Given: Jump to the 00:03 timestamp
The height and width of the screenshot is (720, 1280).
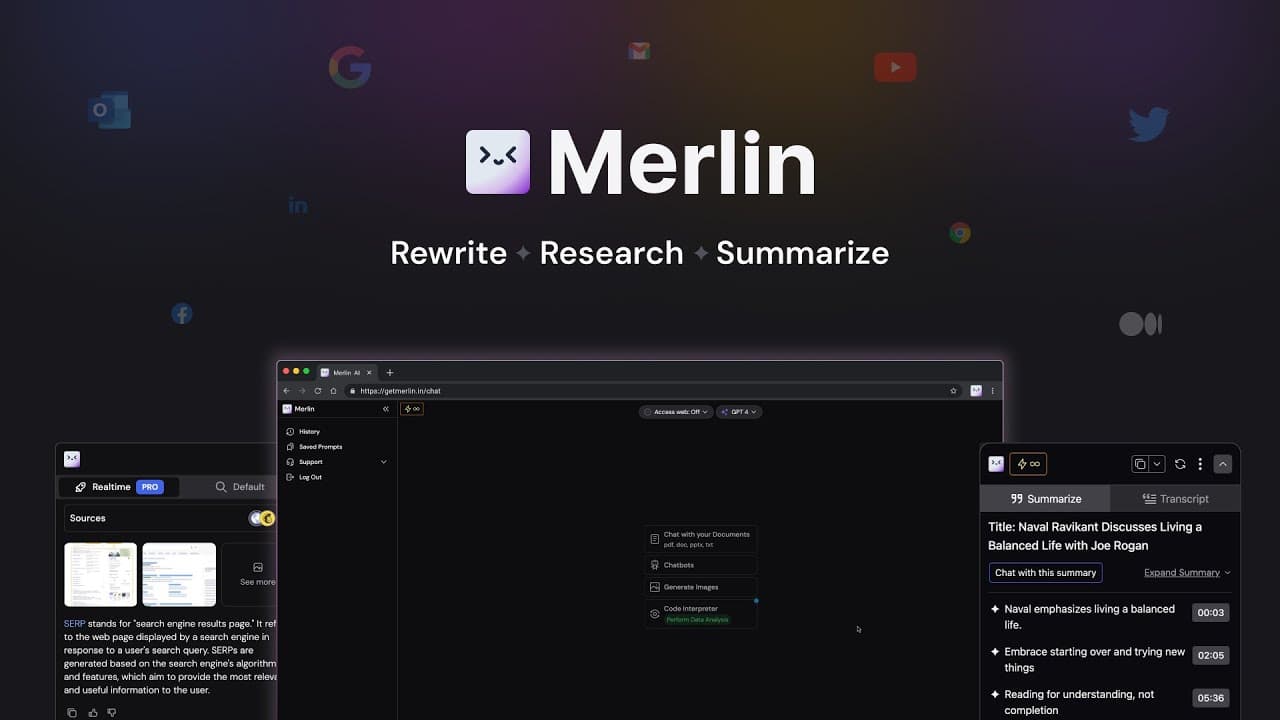Looking at the screenshot, I should pyautogui.click(x=1210, y=613).
